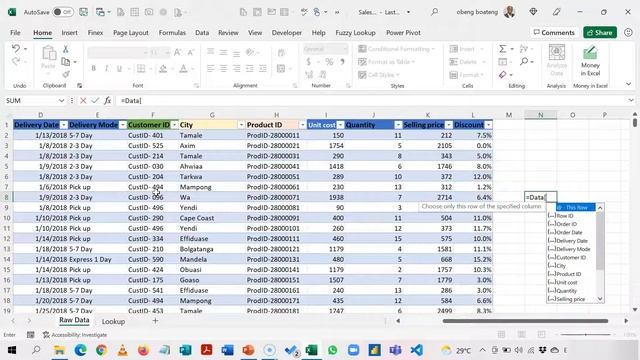The image size is (640, 360).
Task: Switch to the Formulas ribbon tab
Action: tap(172, 33)
